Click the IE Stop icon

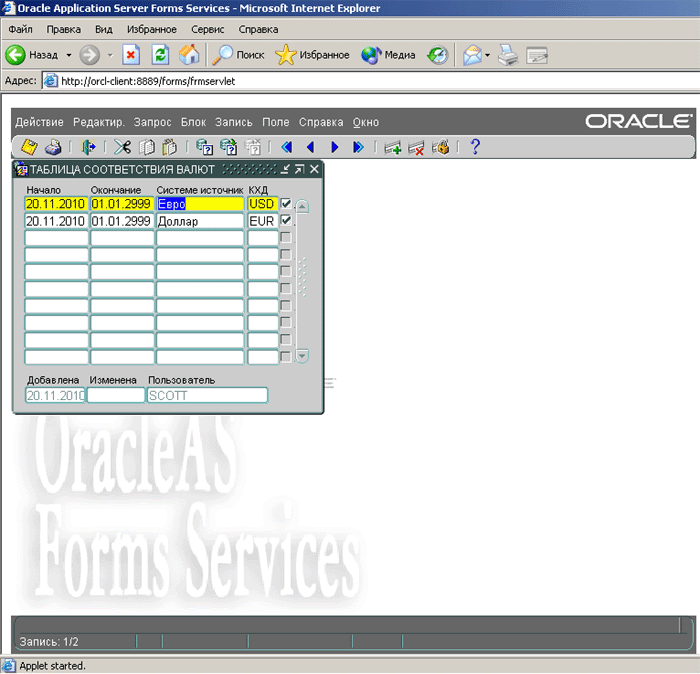click(x=130, y=55)
